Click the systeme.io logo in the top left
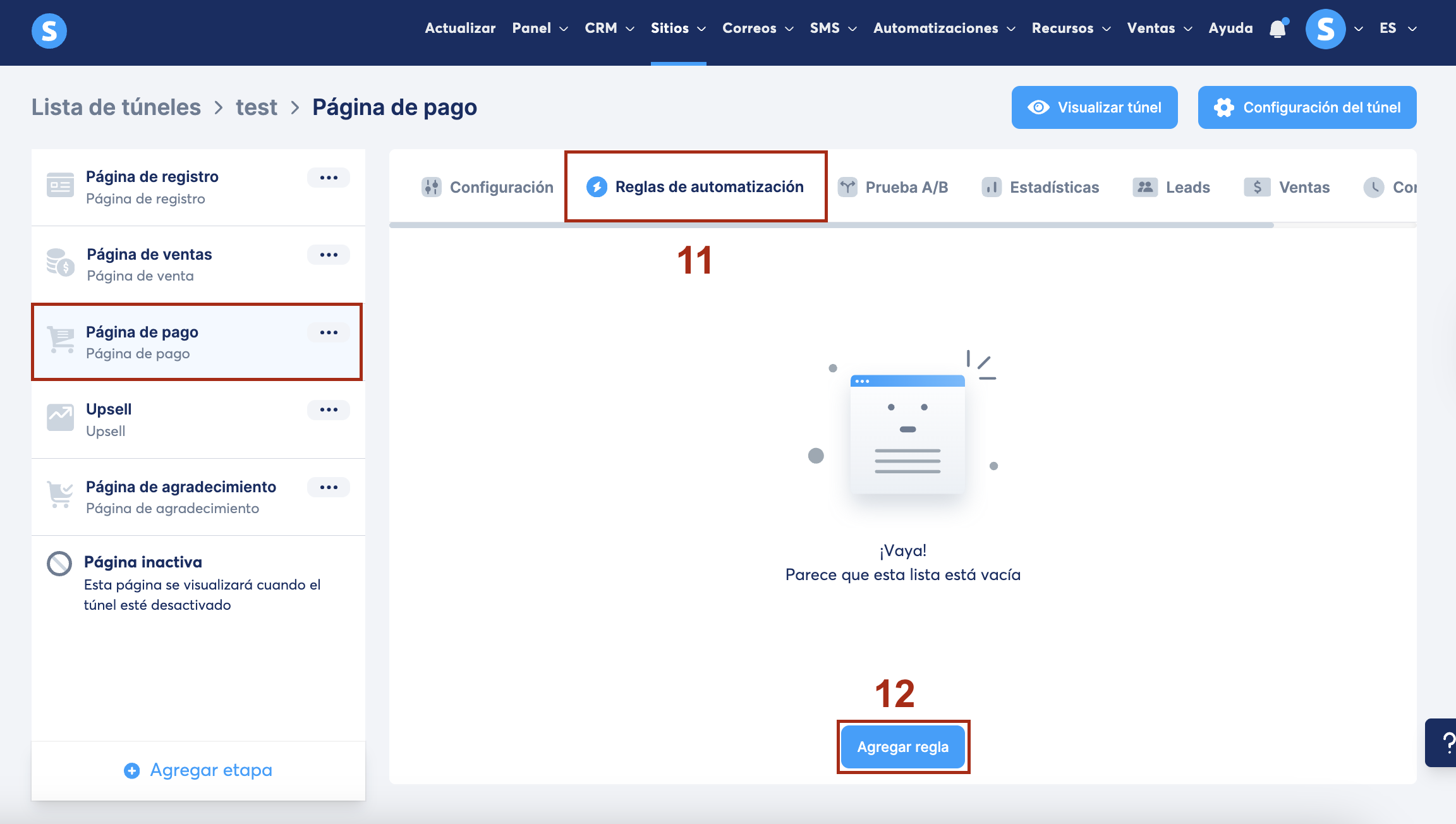The image size is (1456, 824). click(x=49, y=30)
